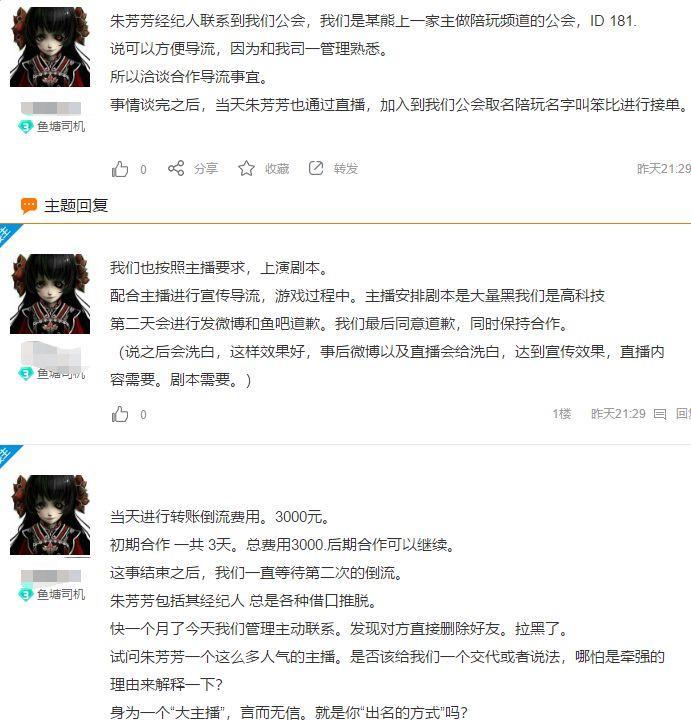The height and width of the screenshot is (725, 691).
Task: Click level 3 badge under first avatar
Action: pyautogui.click(x=26, y=126)
